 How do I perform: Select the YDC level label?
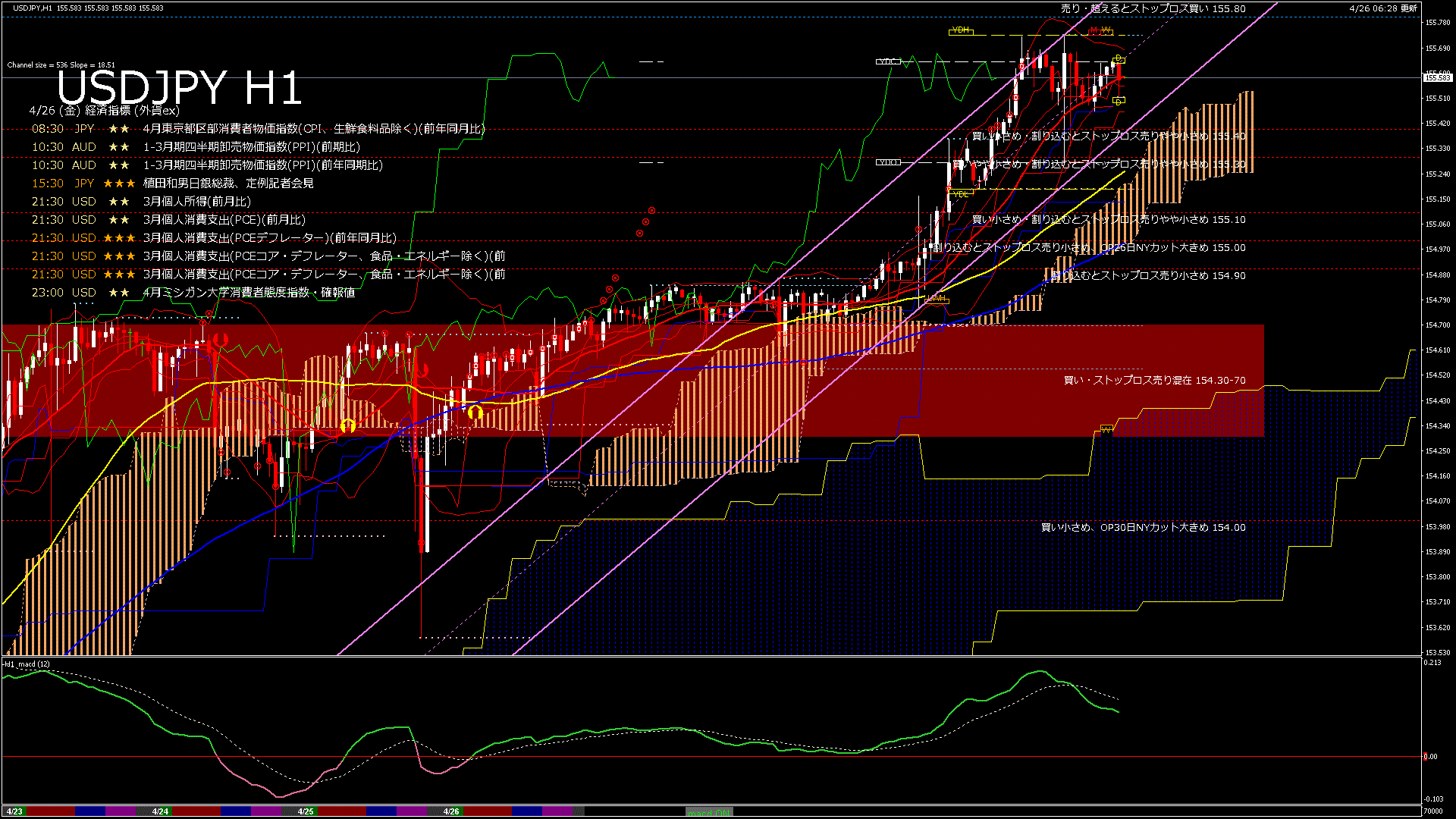click(888, 61)
